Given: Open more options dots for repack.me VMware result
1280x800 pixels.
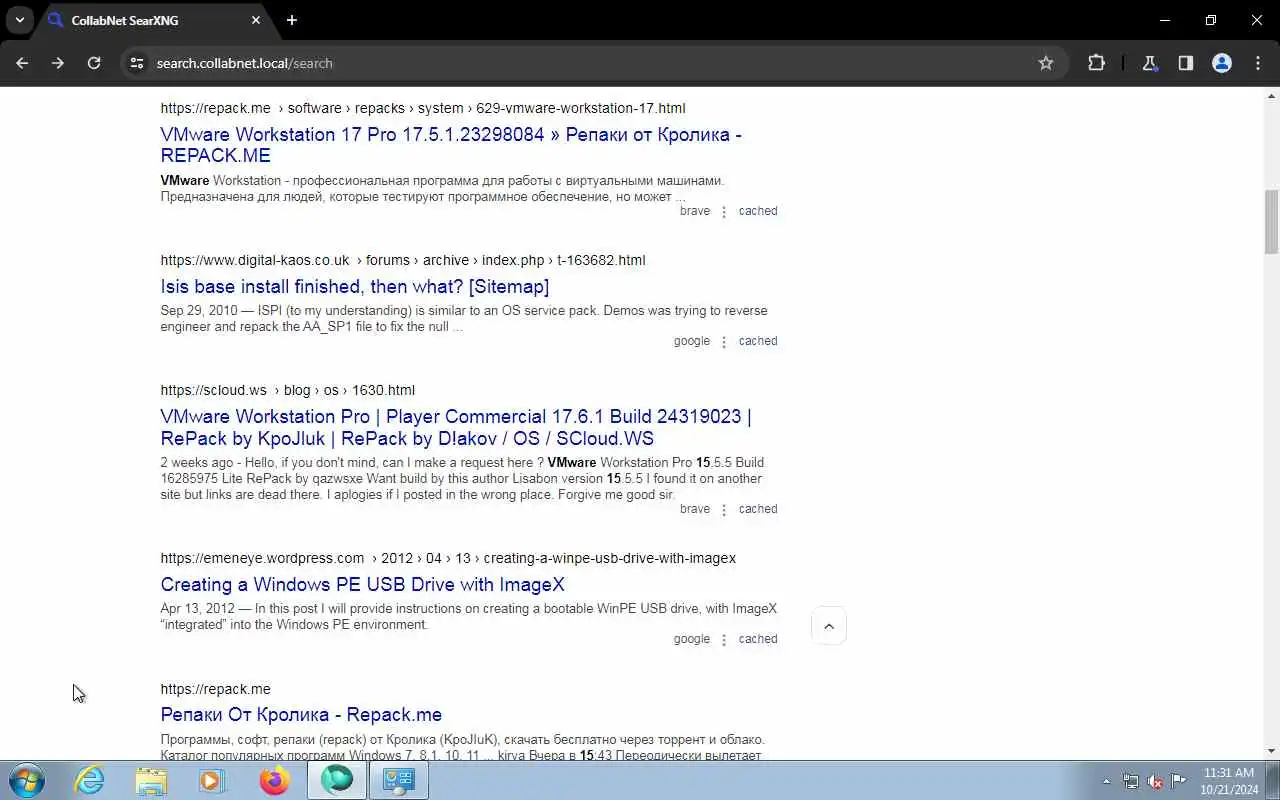Looking at the screenshot, I should click(x=724, y=212).
